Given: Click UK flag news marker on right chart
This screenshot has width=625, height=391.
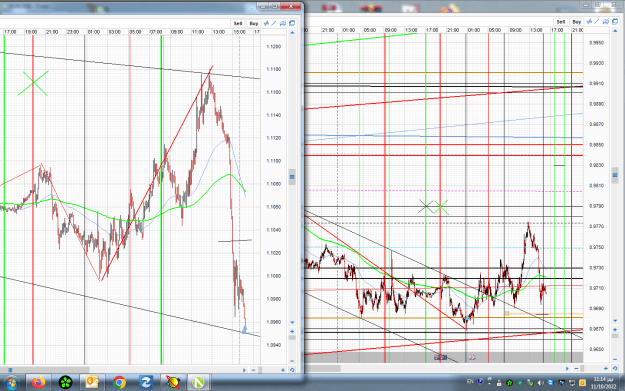Looking at the screenshot, I should (472, 358).
